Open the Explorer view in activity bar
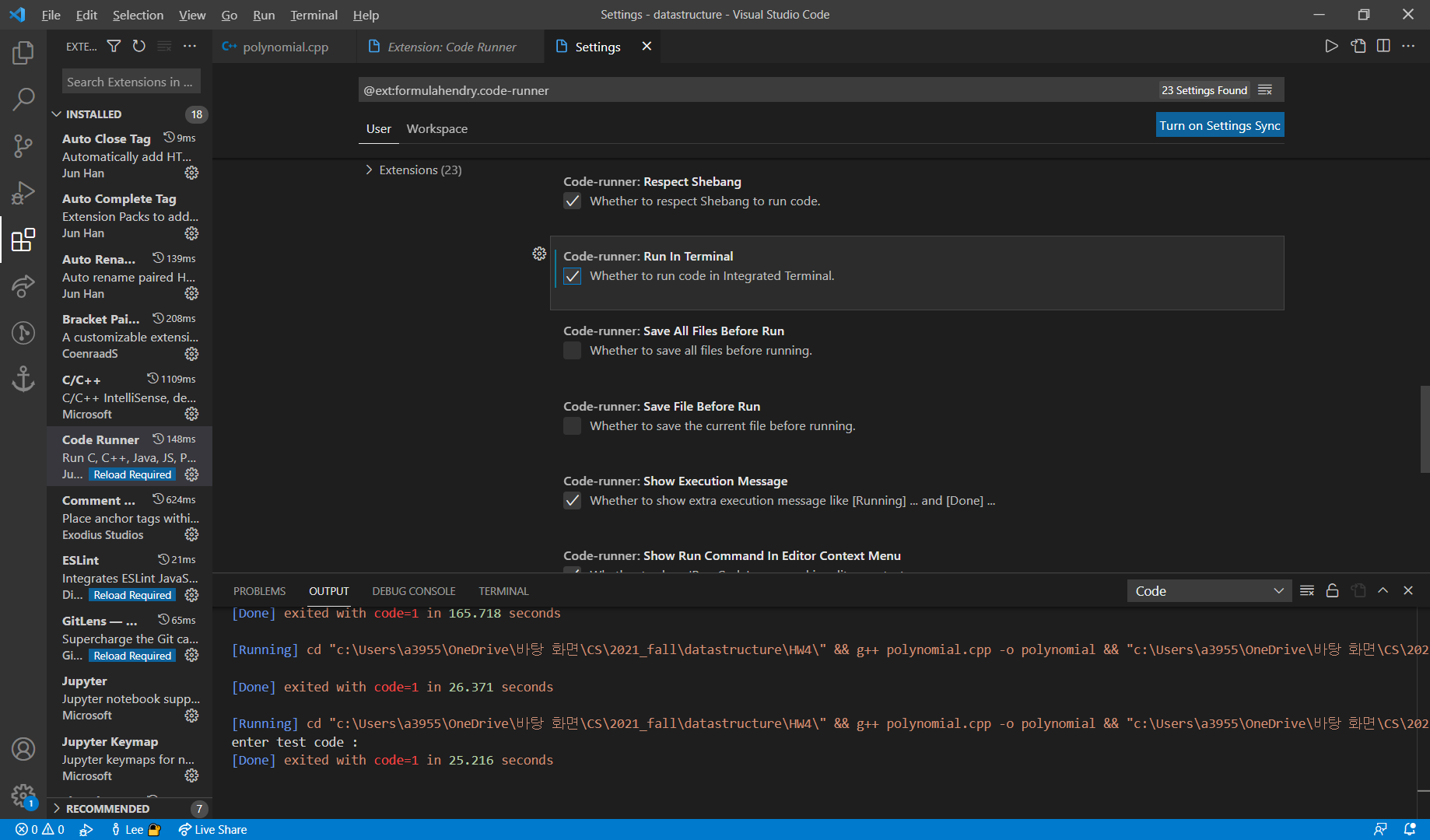 (23, 53)
